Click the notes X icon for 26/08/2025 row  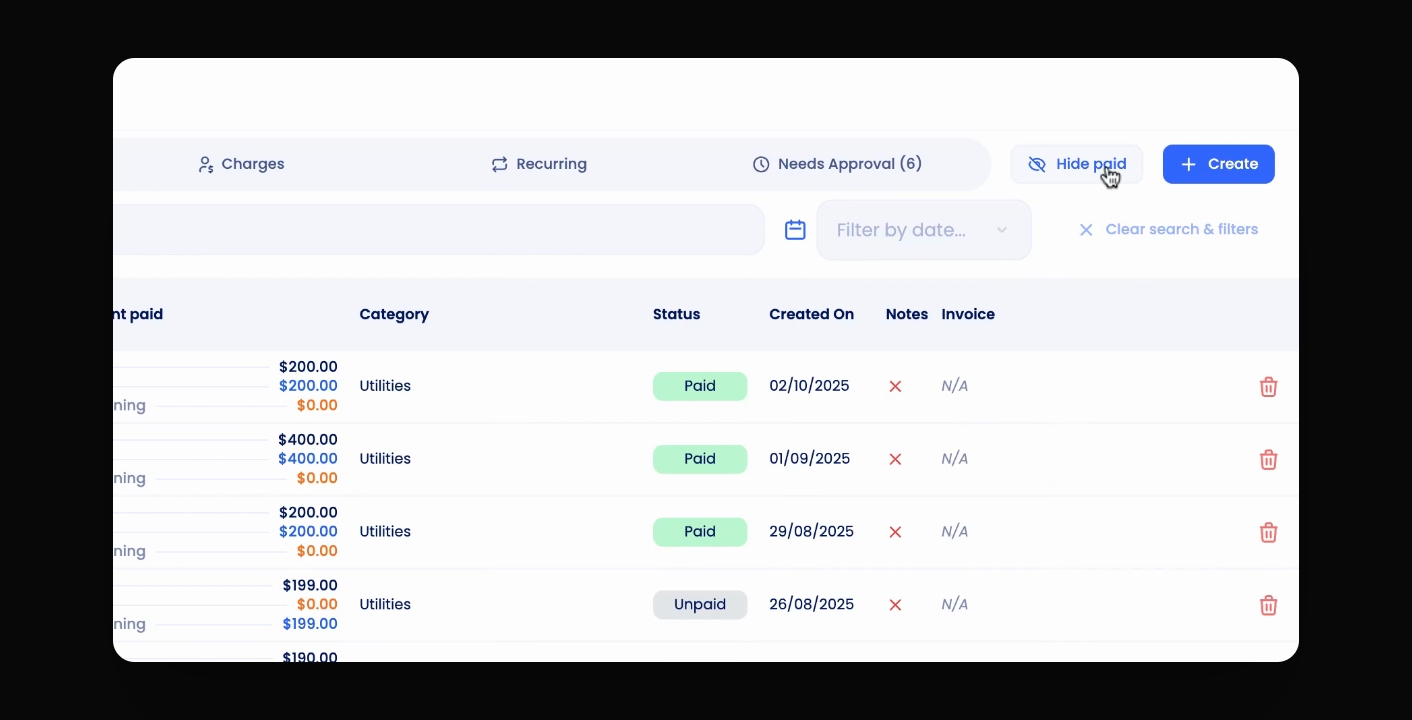coord(895,605)
